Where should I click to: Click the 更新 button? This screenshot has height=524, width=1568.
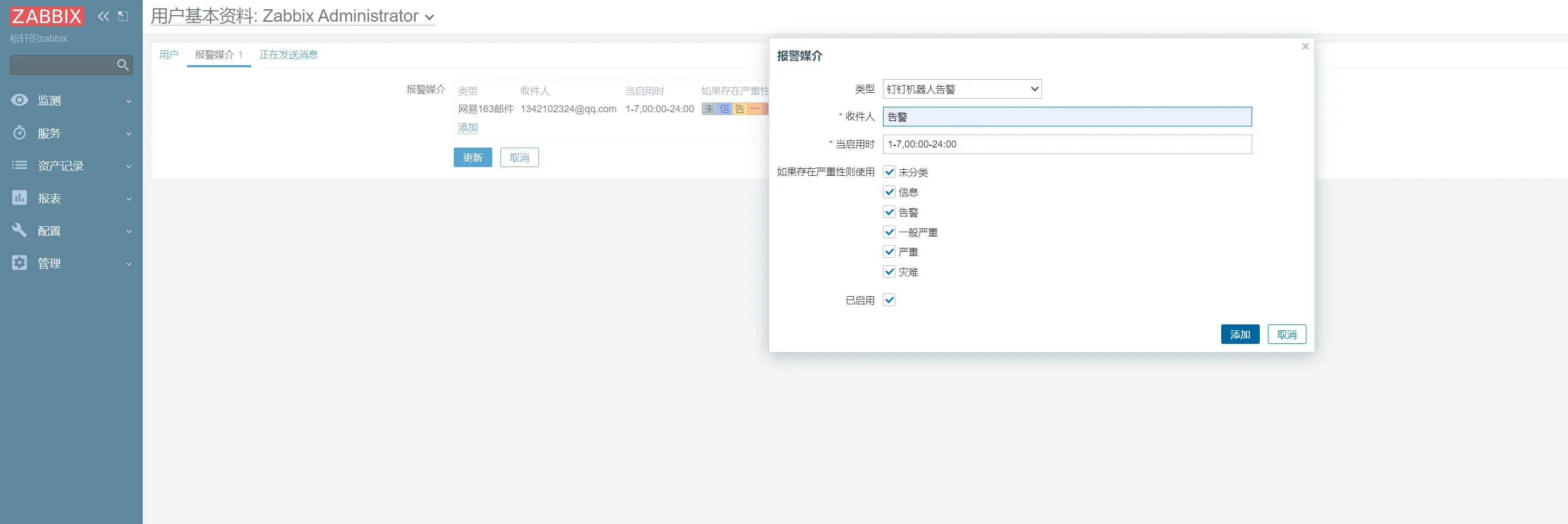pos(472,158)
